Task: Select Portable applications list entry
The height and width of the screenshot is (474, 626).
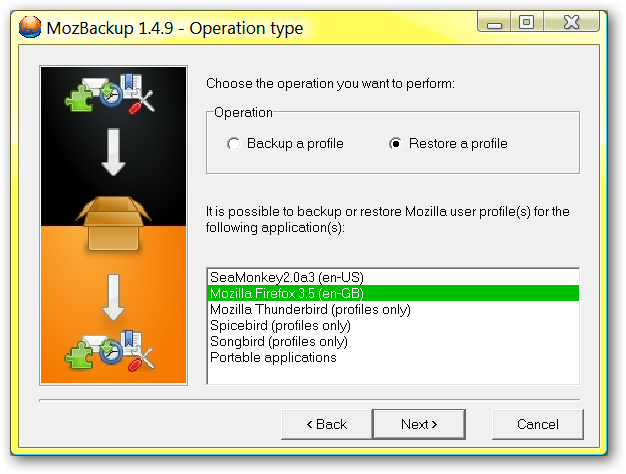Action: pyautogui.click(x=393, y=357)
